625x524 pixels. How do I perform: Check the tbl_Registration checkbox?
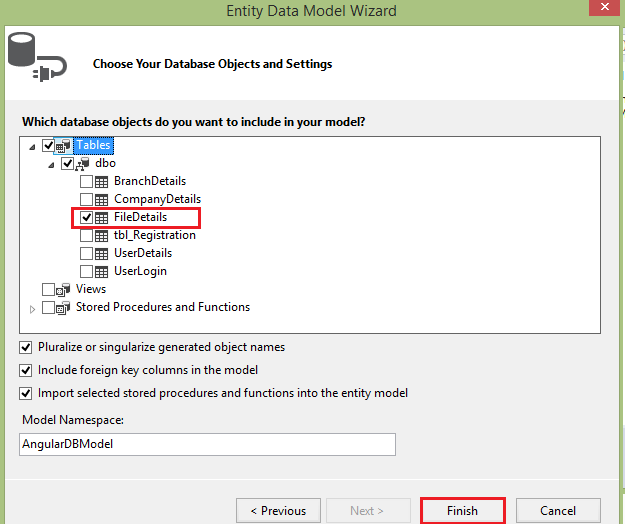[86, 236]
